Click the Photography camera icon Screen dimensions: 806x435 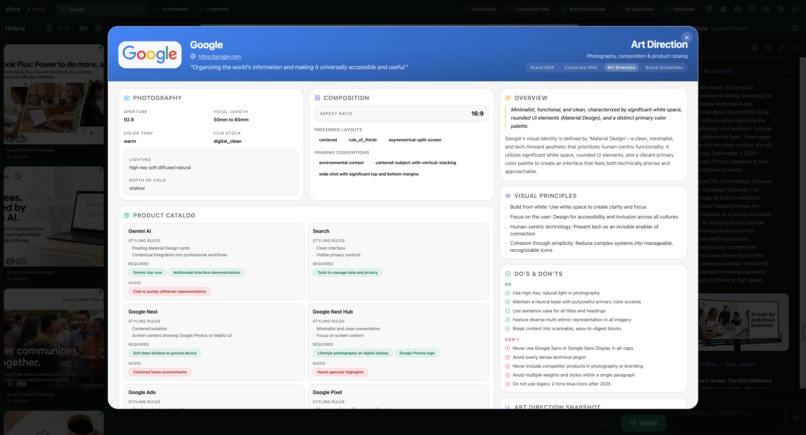(x=127, y=98)
